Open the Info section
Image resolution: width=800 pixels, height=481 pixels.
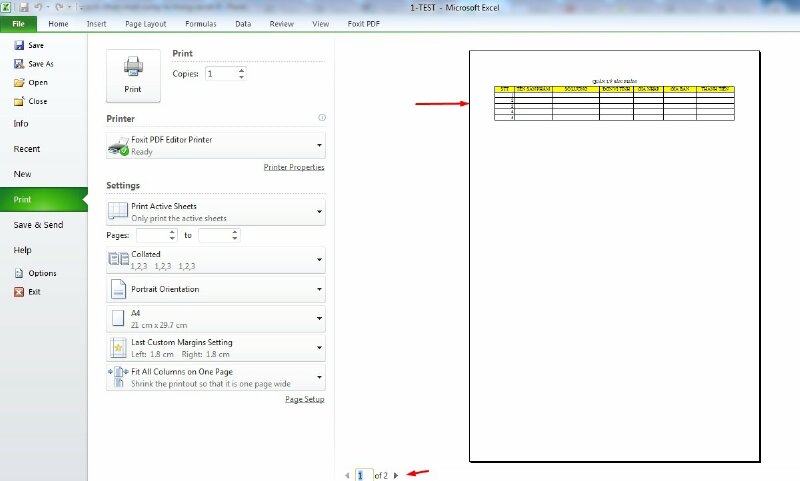[21, 123]
